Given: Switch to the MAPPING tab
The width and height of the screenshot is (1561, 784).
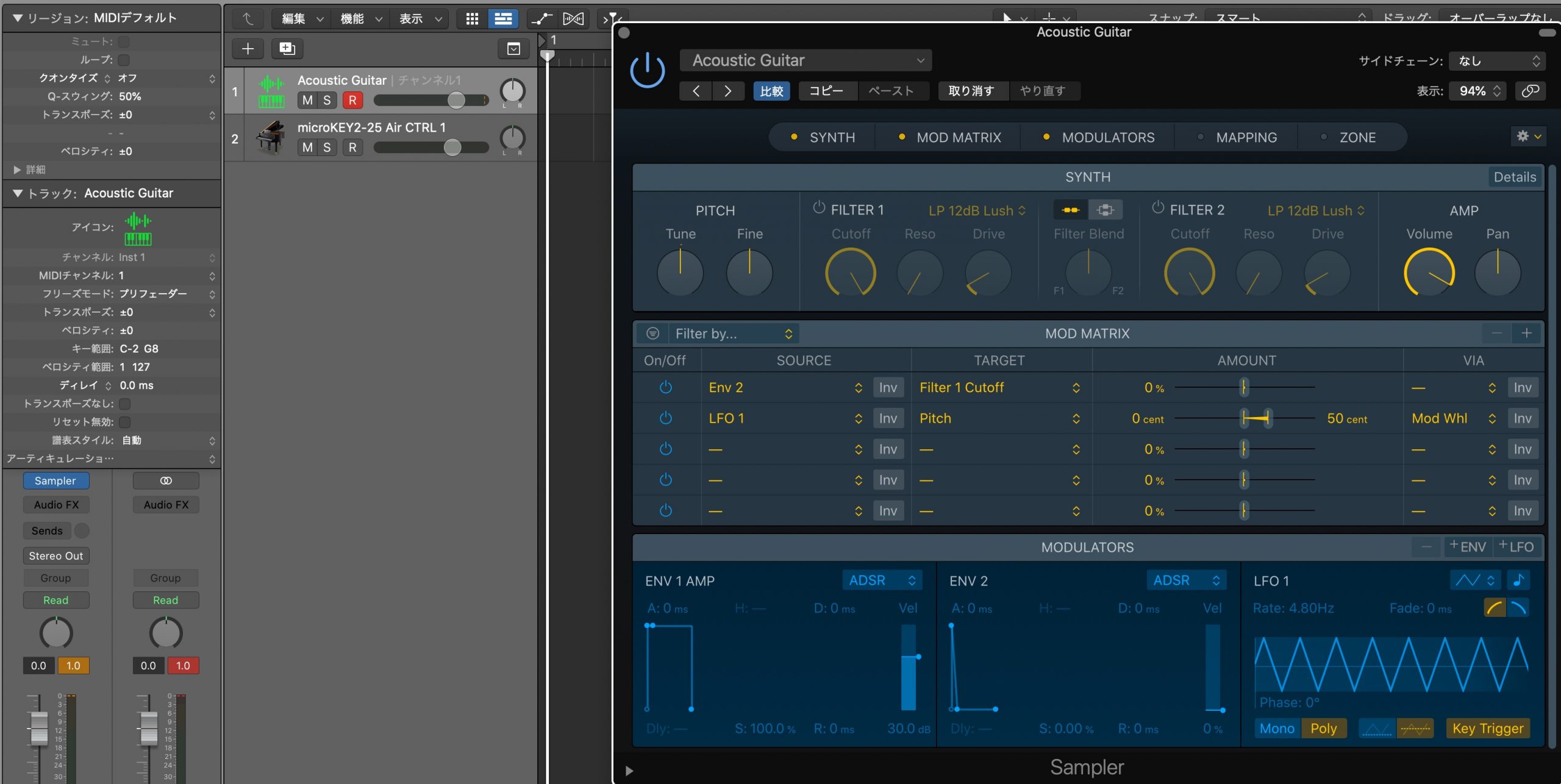Looking at the screenshot, I should pyautogui.click(x=1237, y=137).
